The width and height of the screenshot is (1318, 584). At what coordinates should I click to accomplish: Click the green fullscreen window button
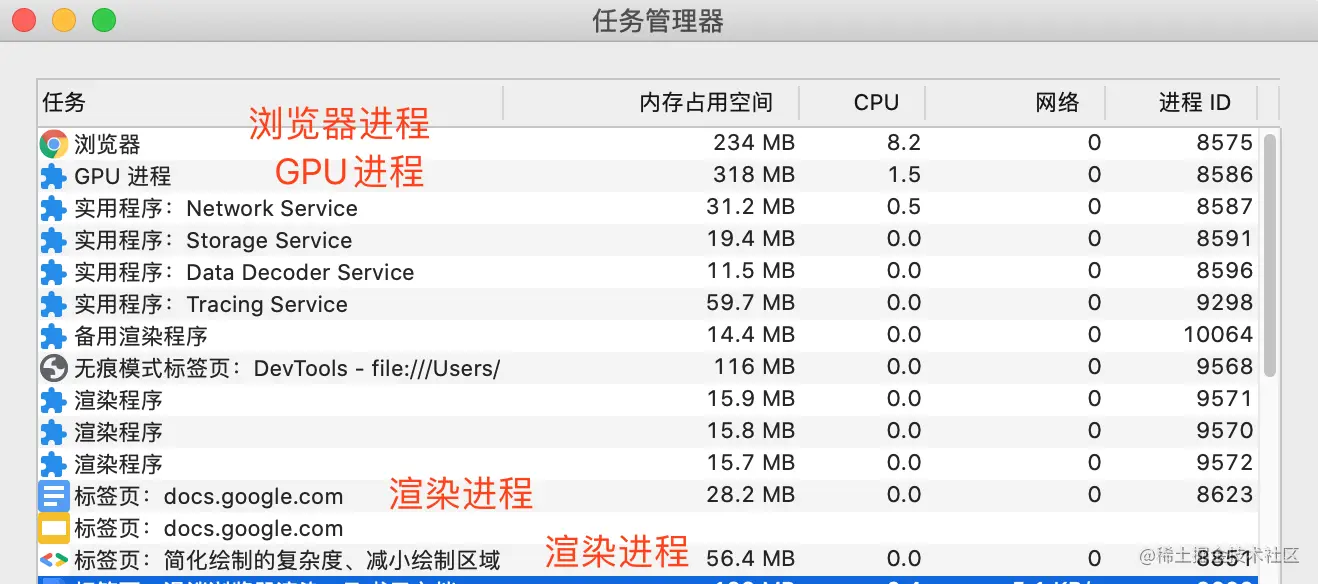coord(103,19)
